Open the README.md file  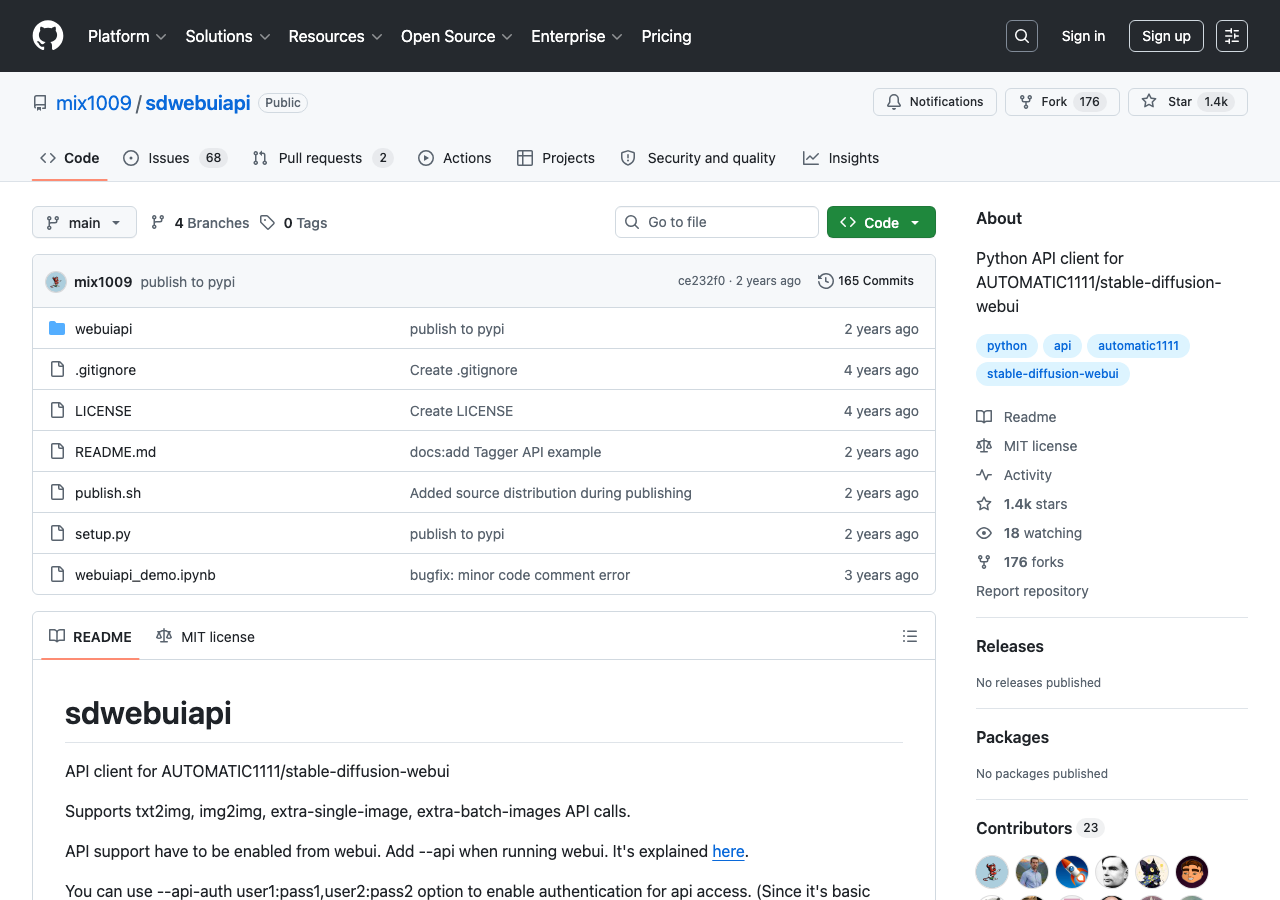(115, 452)
